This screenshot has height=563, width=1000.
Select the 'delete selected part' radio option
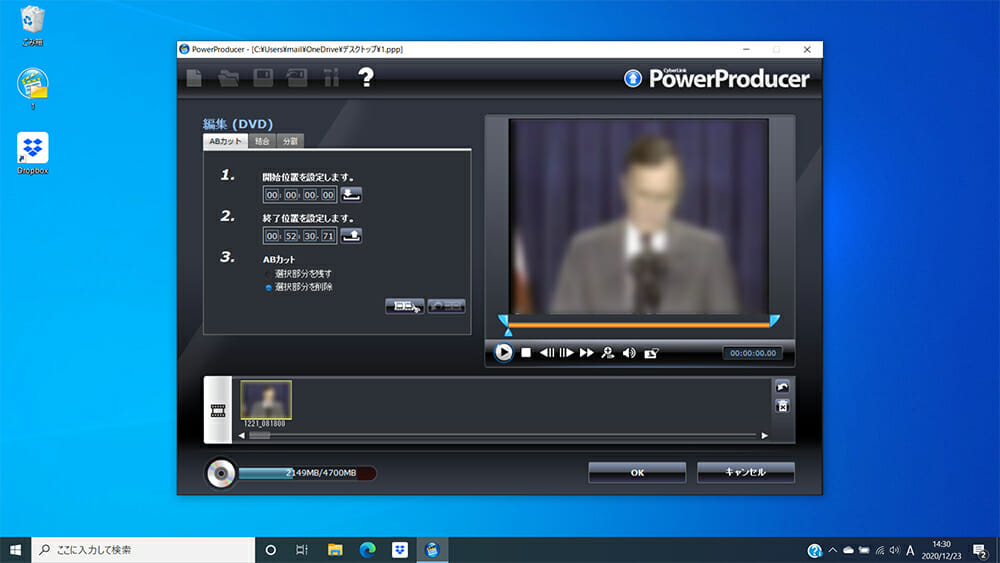tap(268, 288)
